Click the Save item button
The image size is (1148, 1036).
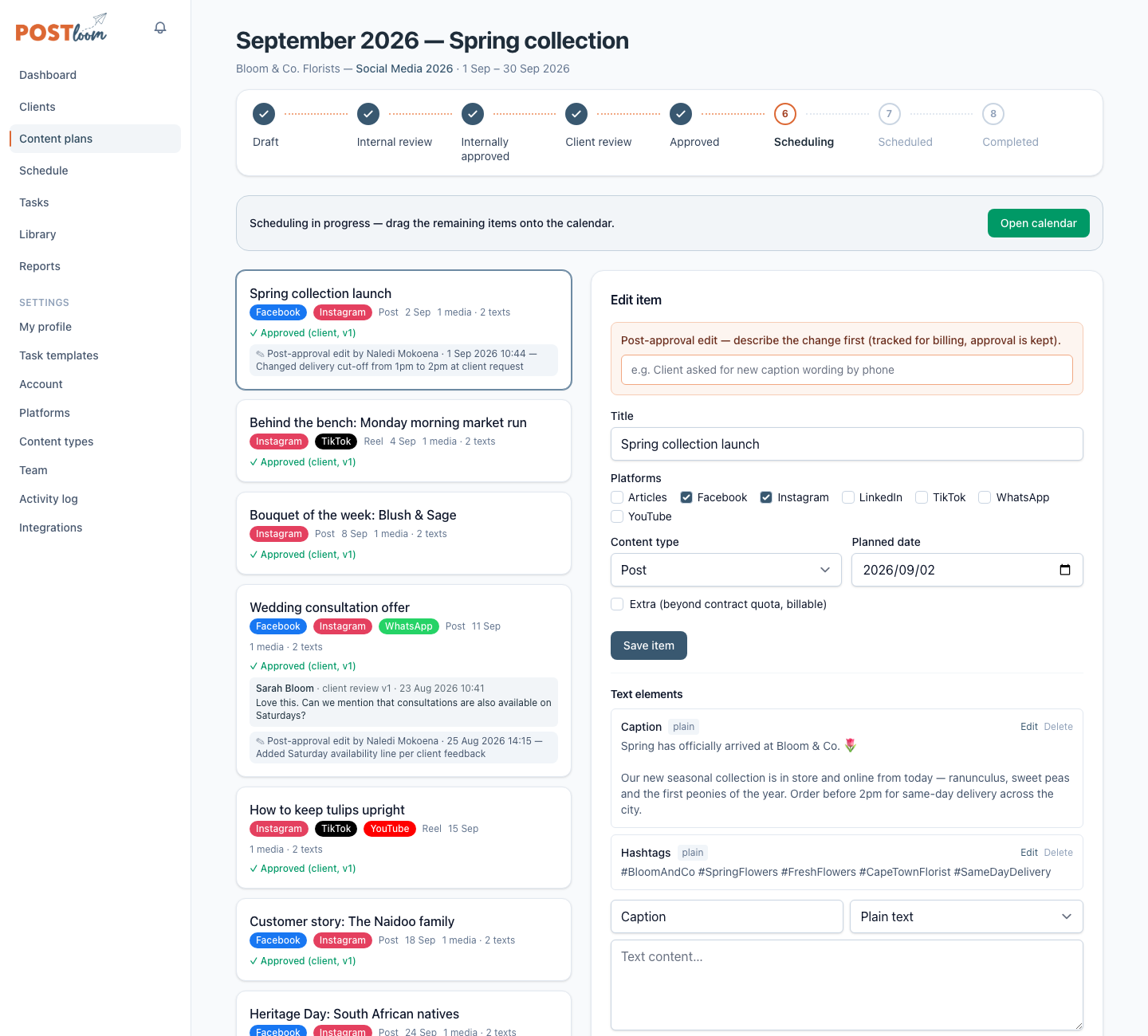click(649, 646)
